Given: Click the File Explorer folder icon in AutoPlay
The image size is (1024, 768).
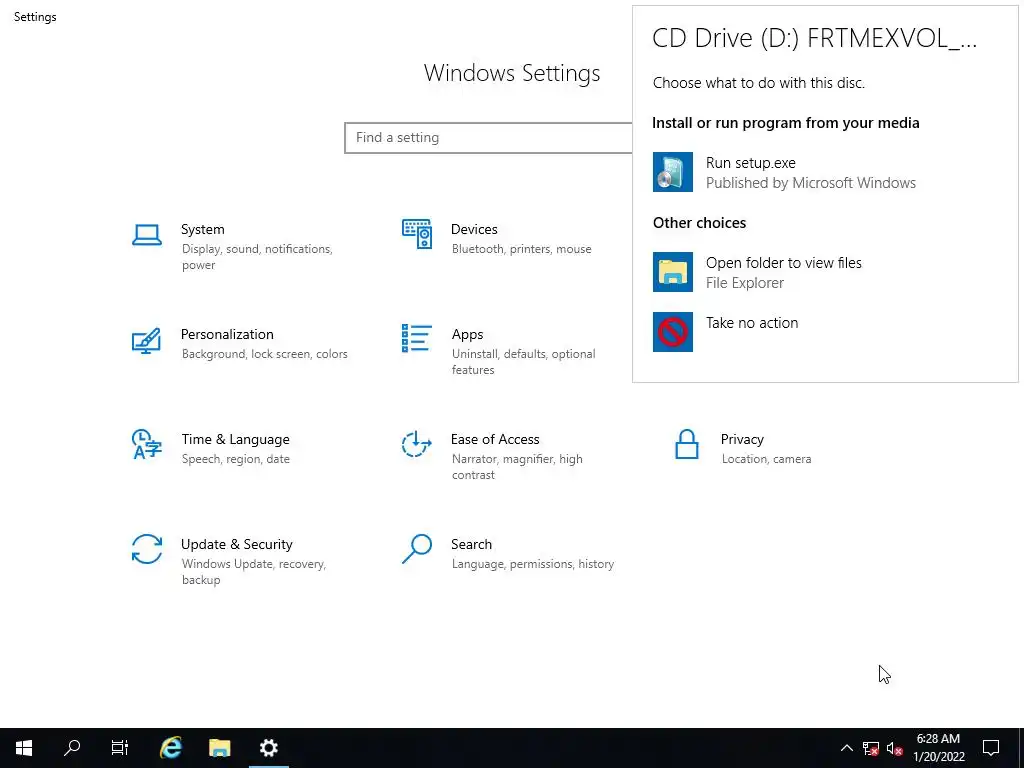Looking at the screenshot, I should point(673,272).
